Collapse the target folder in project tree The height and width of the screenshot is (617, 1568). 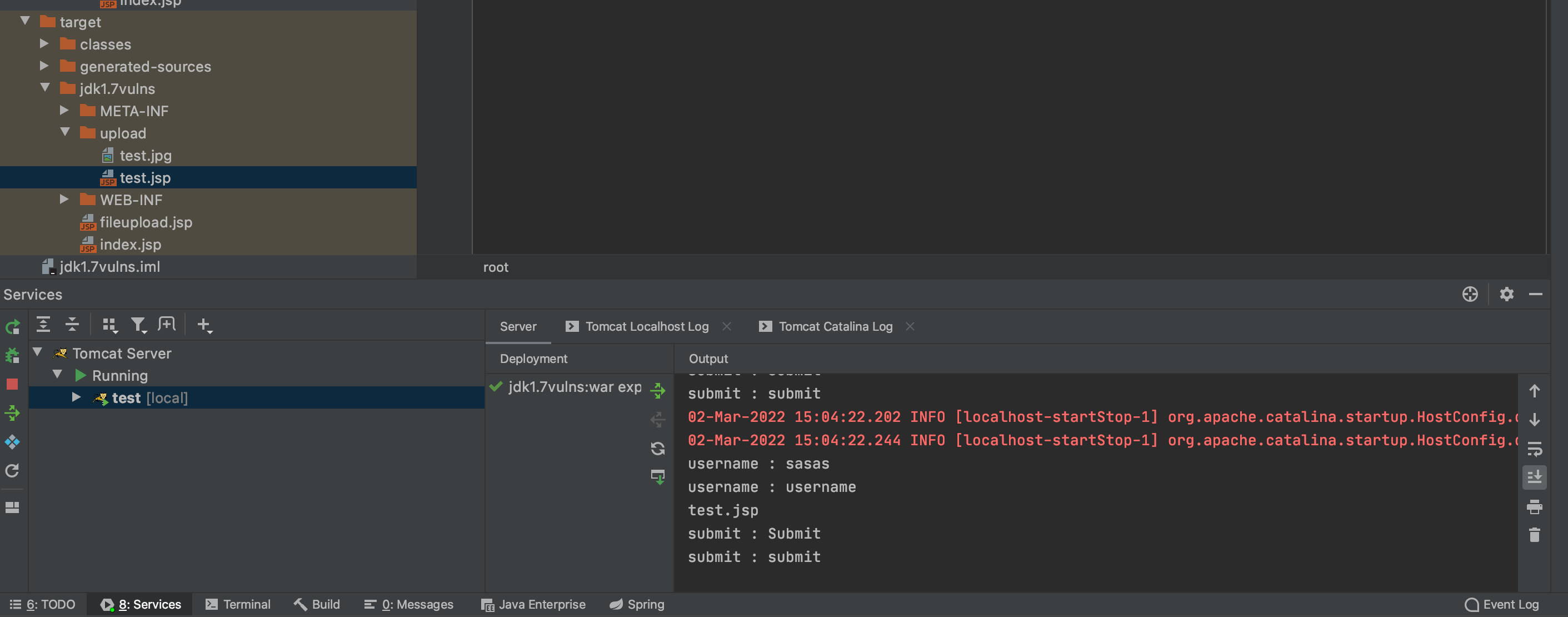click(25, 21)
